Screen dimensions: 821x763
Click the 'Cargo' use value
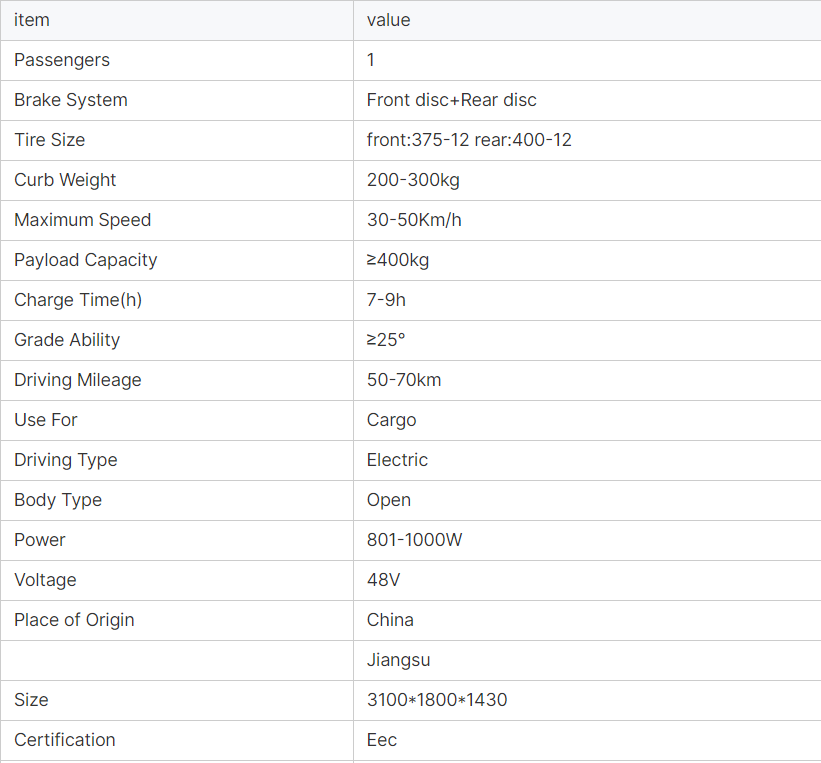(x=391, y=420)
